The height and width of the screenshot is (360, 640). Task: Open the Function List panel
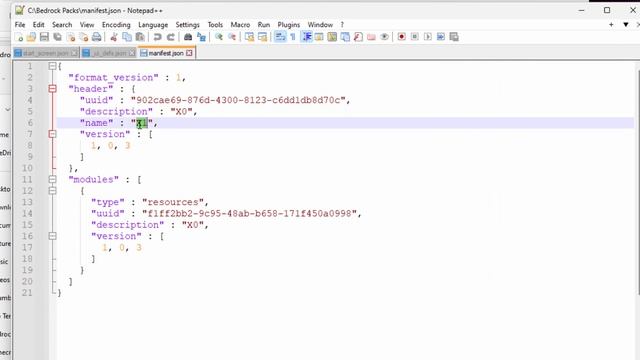(x=358, y=37)
